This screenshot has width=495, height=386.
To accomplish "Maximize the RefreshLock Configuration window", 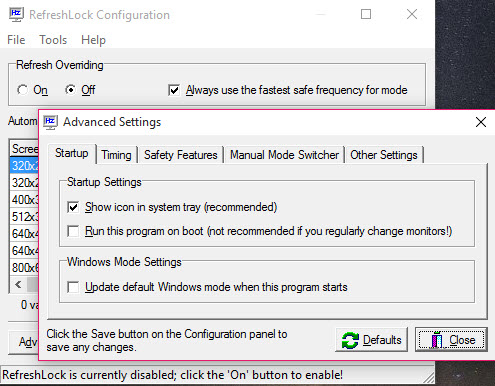I will pos(366,14).
